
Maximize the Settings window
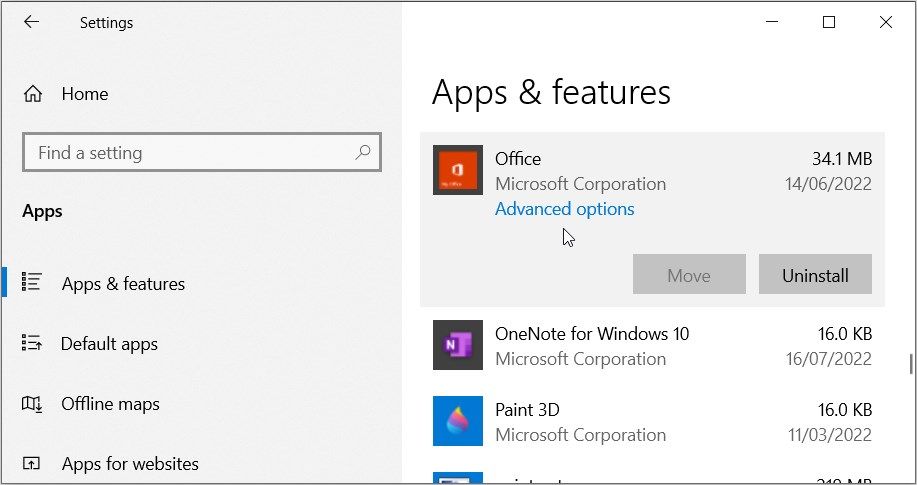(x=829, y=22)
